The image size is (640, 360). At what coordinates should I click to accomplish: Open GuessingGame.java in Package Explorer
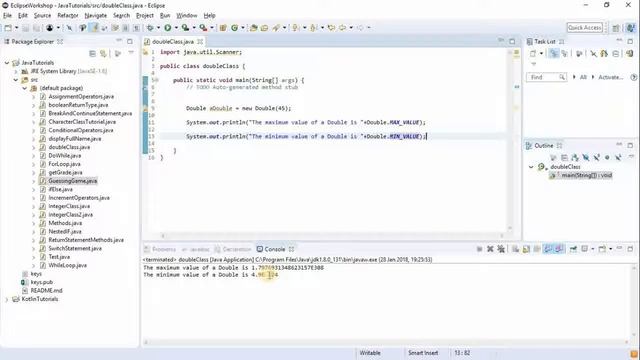coord(72,181)
